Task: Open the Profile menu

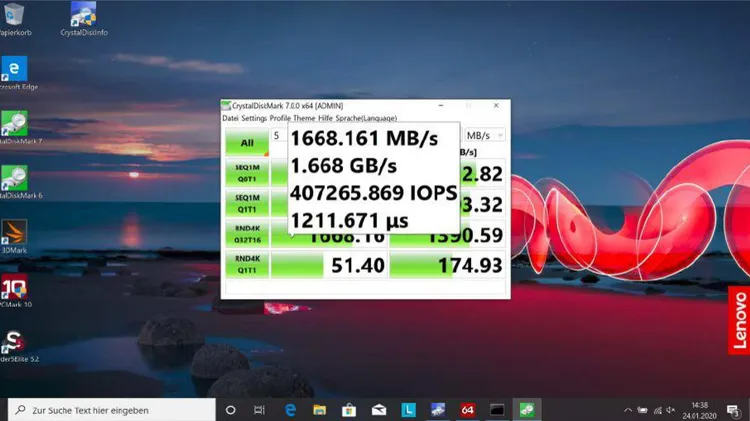Action: click(x=280, y=118)
